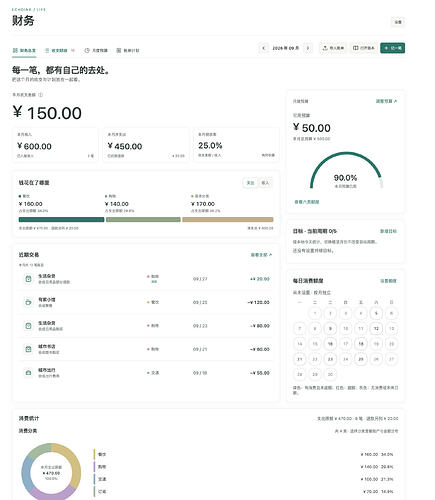Select day 23 in the calendar
The width and height of the screenshot is (435, 500).
[x=330, y=359]
